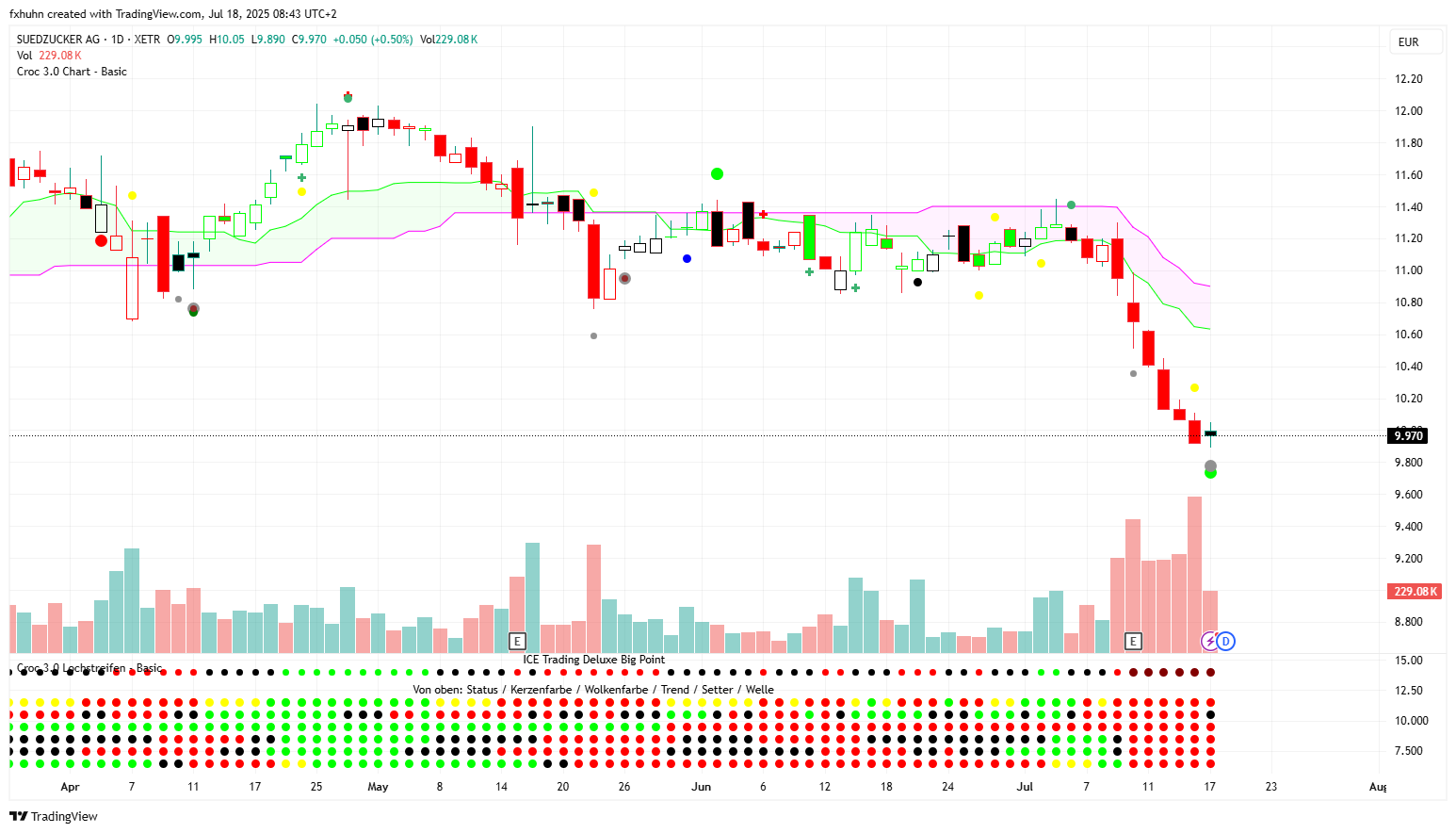Click the TradingView logo at bottom left
The width and height of the screenshot is (1456, 833).
click(x=54, y=816)
